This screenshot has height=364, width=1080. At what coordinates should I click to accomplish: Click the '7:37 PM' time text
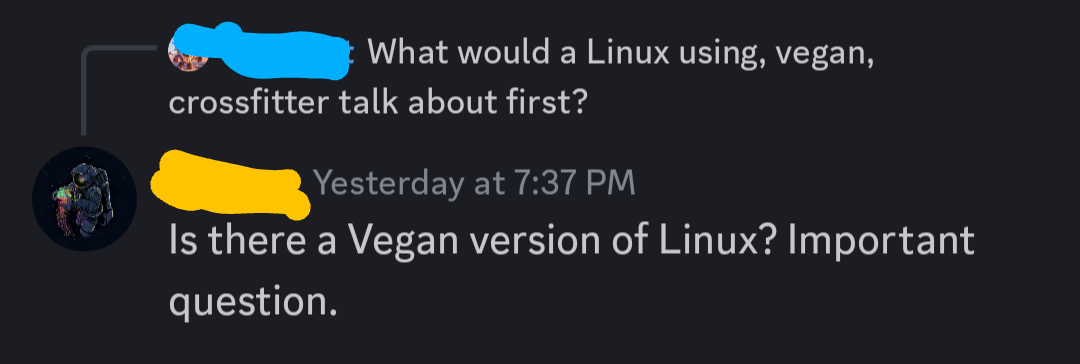click(574, 183)
